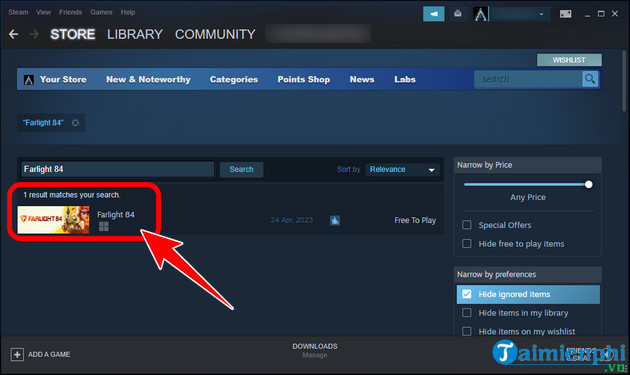
Task: Collapse the Narrow by Price panel
Action: [x=528, y=165]
